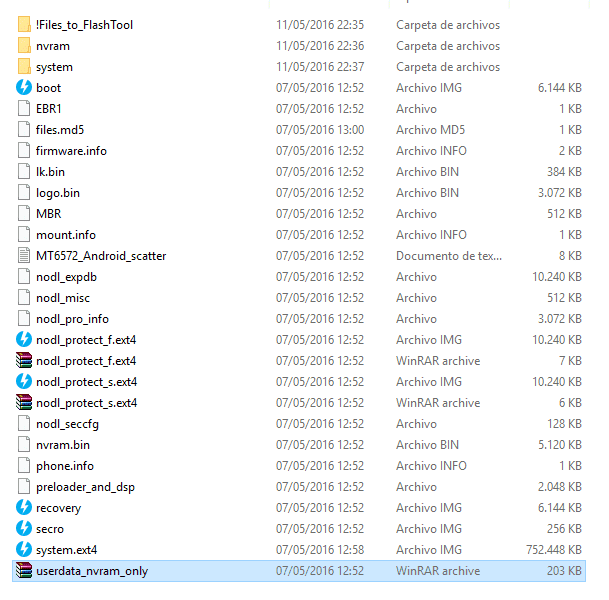This screenshot has height=600, width=609.
Task: Click the preloader_and_dsp file icon
Action: click(24, 486)
